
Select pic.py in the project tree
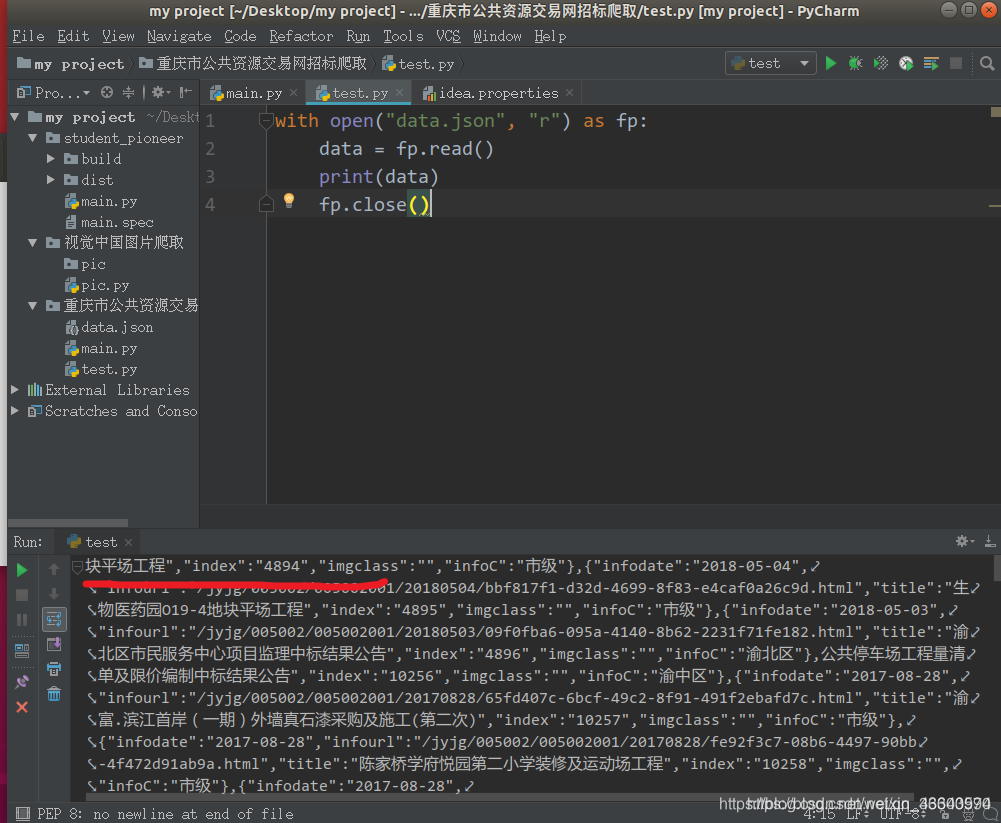tap(97, 285)
